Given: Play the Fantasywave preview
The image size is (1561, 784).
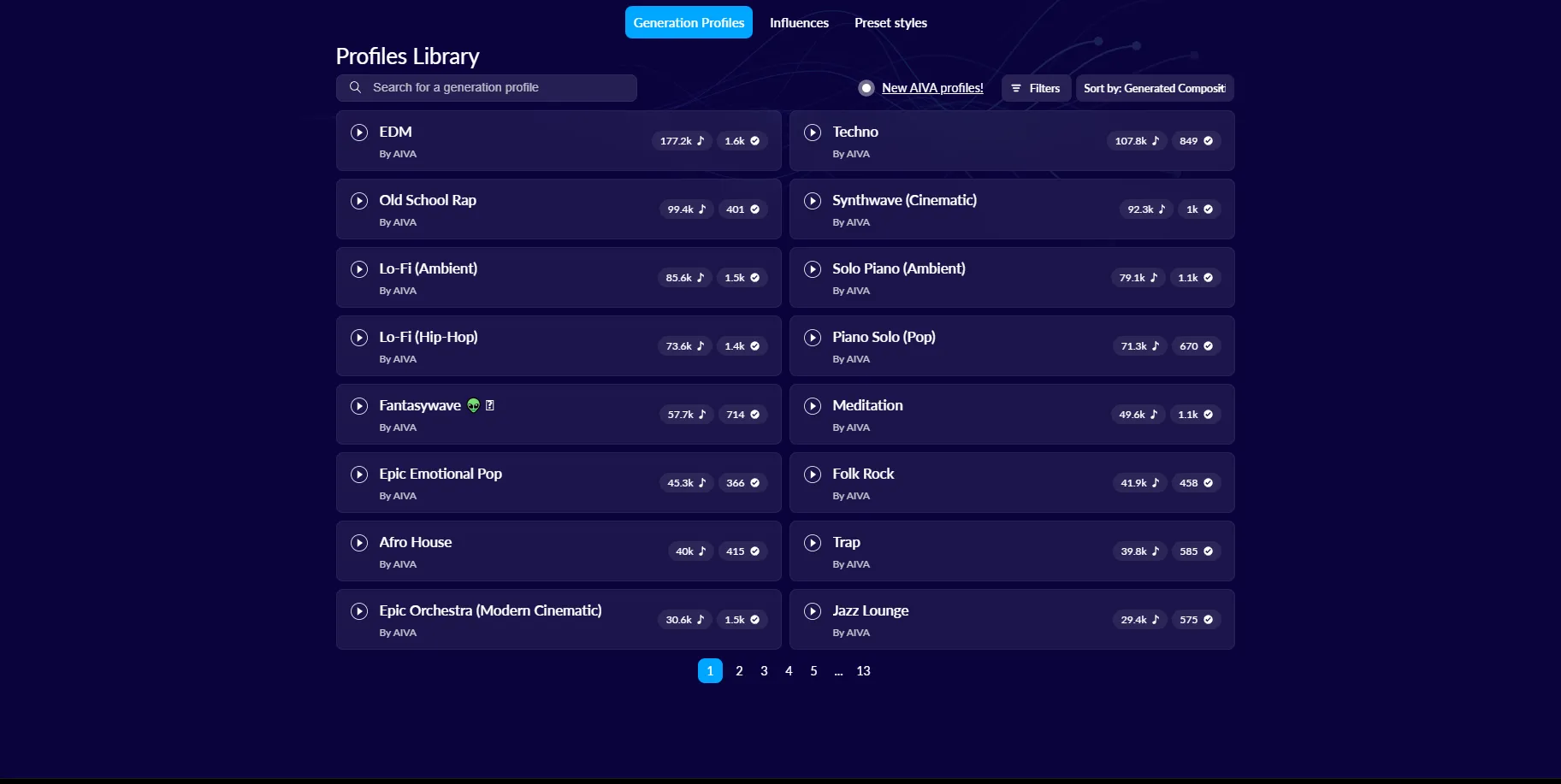Looking at the screenshot, I should coord(359,406).
